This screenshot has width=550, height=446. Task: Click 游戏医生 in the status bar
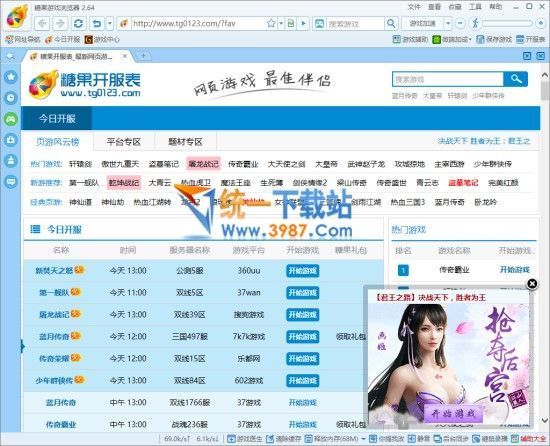click(245, 439)
